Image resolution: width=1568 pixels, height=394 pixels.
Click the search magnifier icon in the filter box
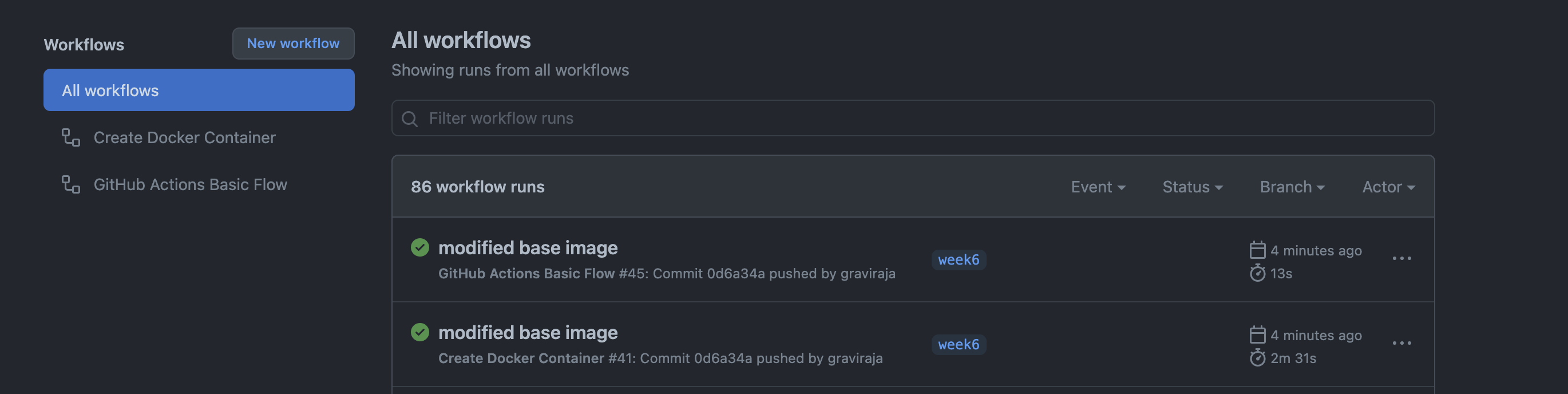point(410,119)
